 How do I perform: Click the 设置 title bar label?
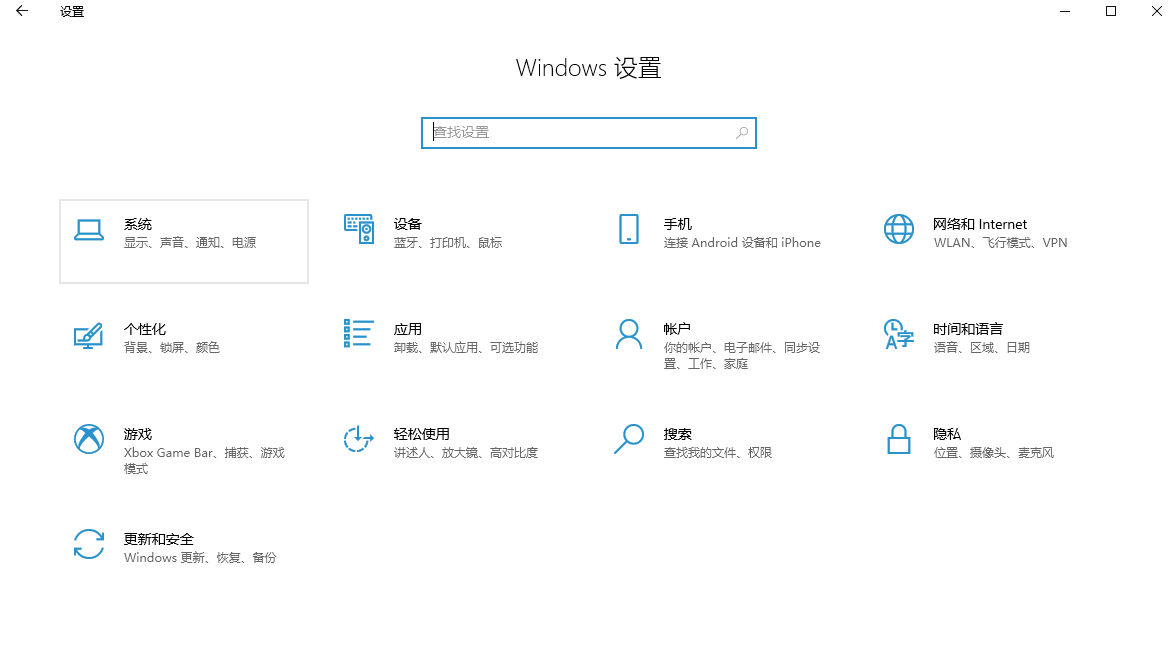(x=71, y=11)
